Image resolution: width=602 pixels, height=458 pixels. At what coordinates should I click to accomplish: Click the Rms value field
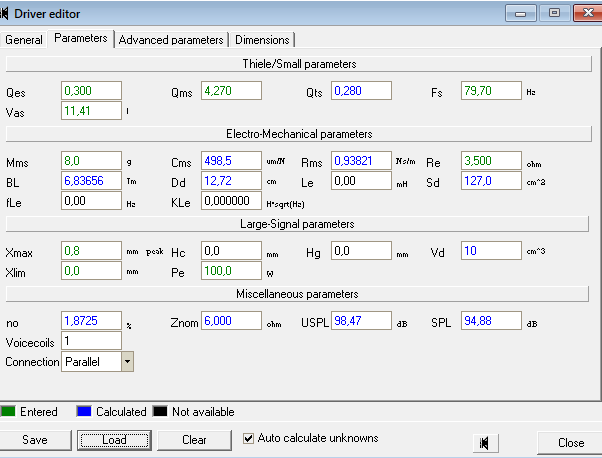click(x=361, y=160)
